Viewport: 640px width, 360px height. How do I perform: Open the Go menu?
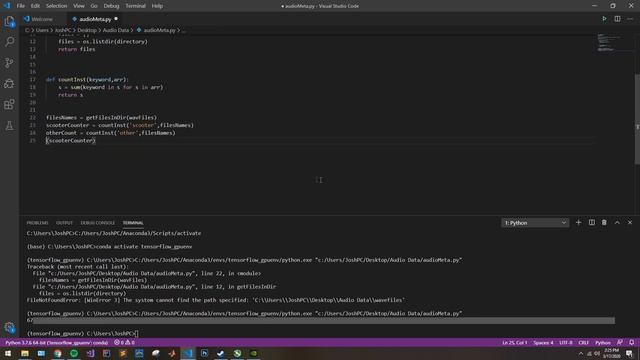click(94, 6)
